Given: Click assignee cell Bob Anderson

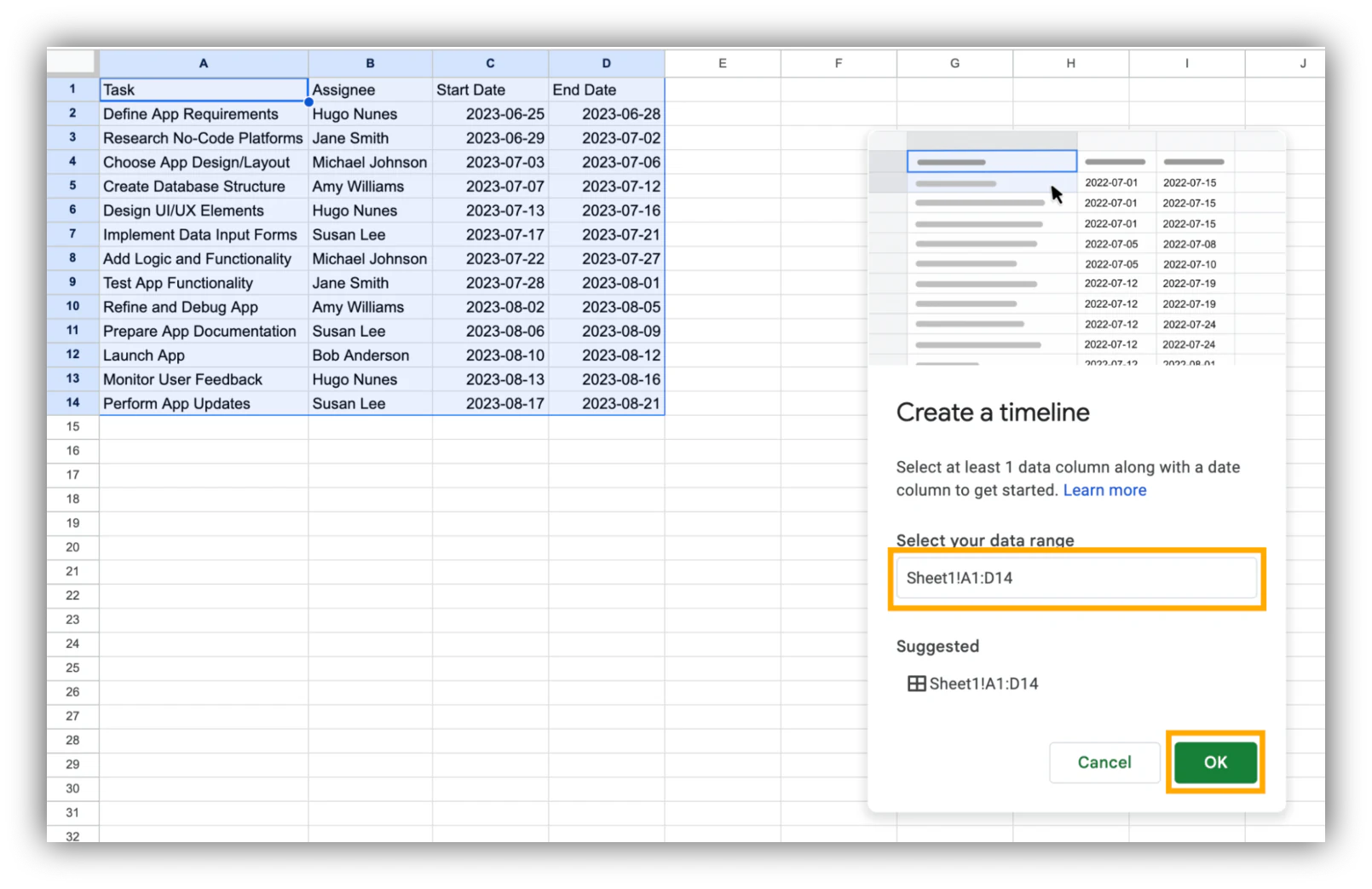Looking at the screenshot, I should click(x=371, y=355).
